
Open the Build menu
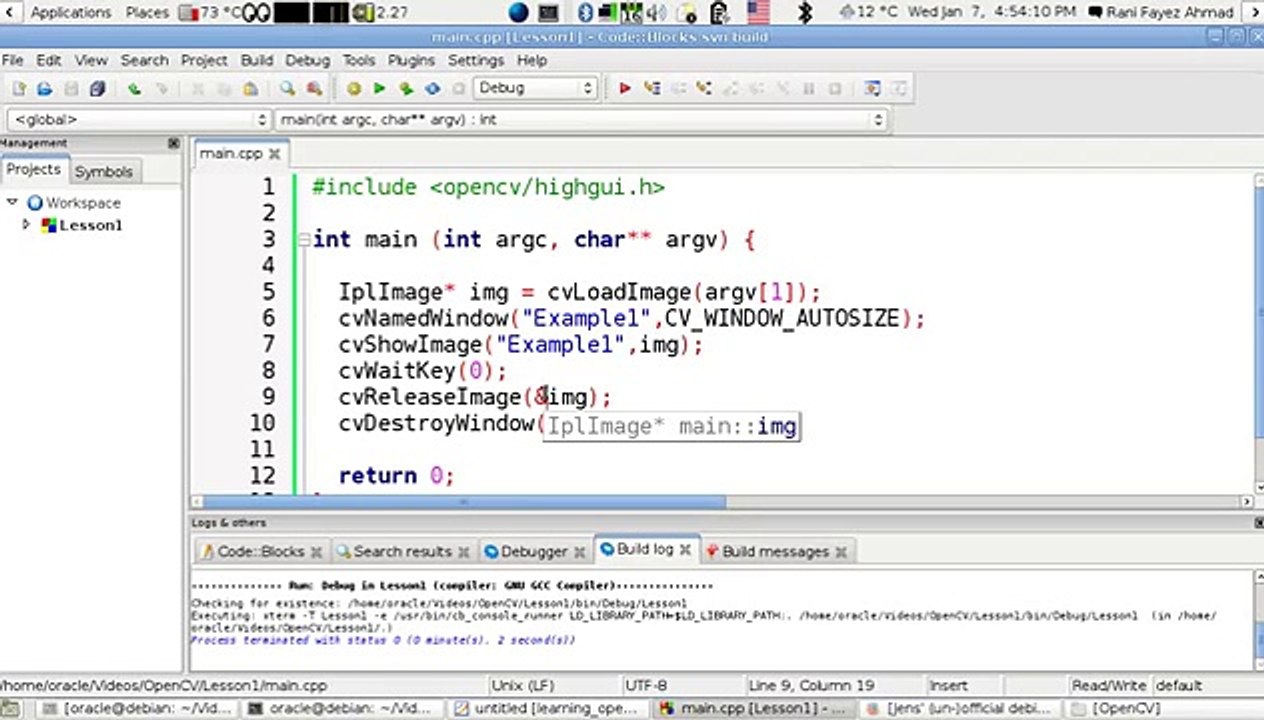pos(257,60)
